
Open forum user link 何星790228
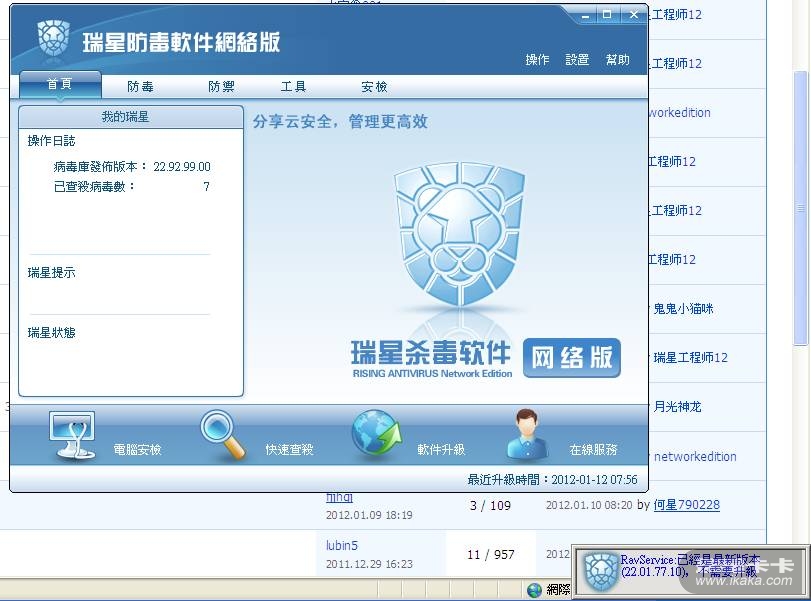[x=686, y=505]
